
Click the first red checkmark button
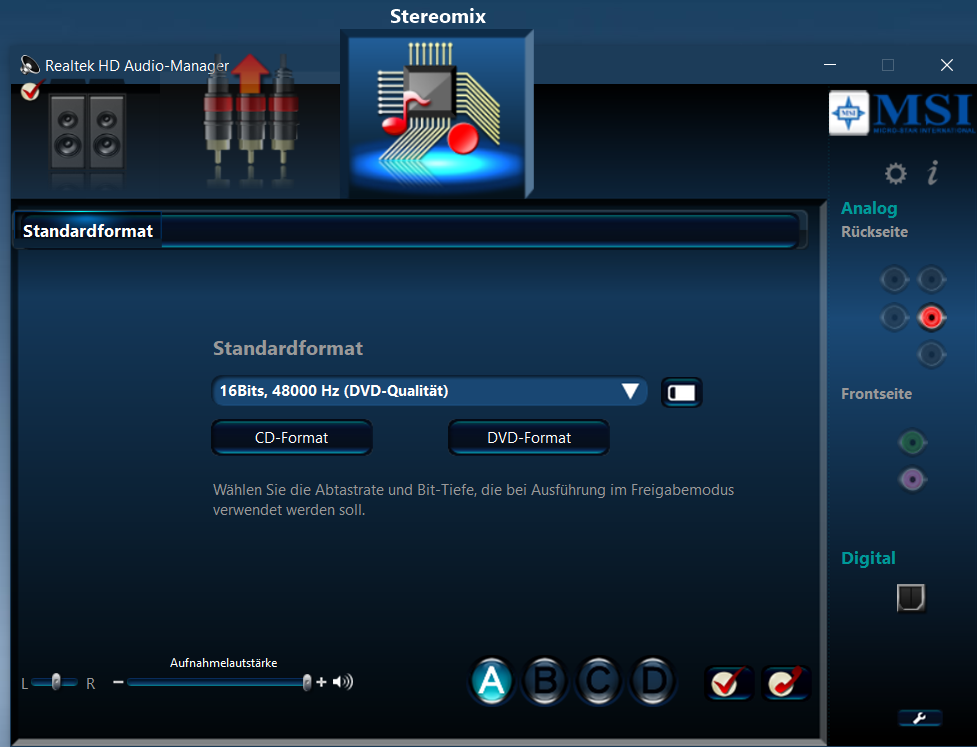(729, 683)
